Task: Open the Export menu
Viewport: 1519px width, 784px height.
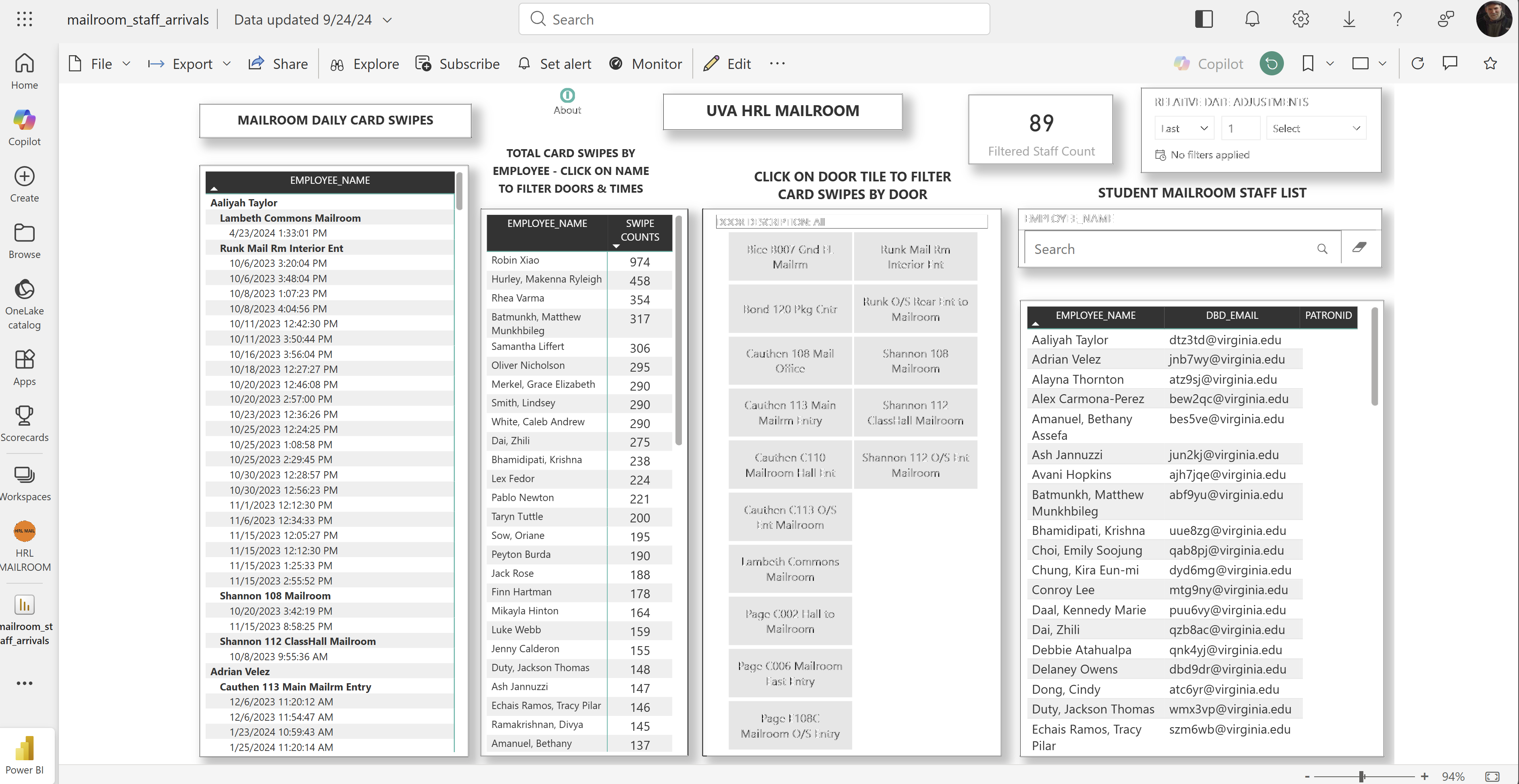Action: coord(189,64)
